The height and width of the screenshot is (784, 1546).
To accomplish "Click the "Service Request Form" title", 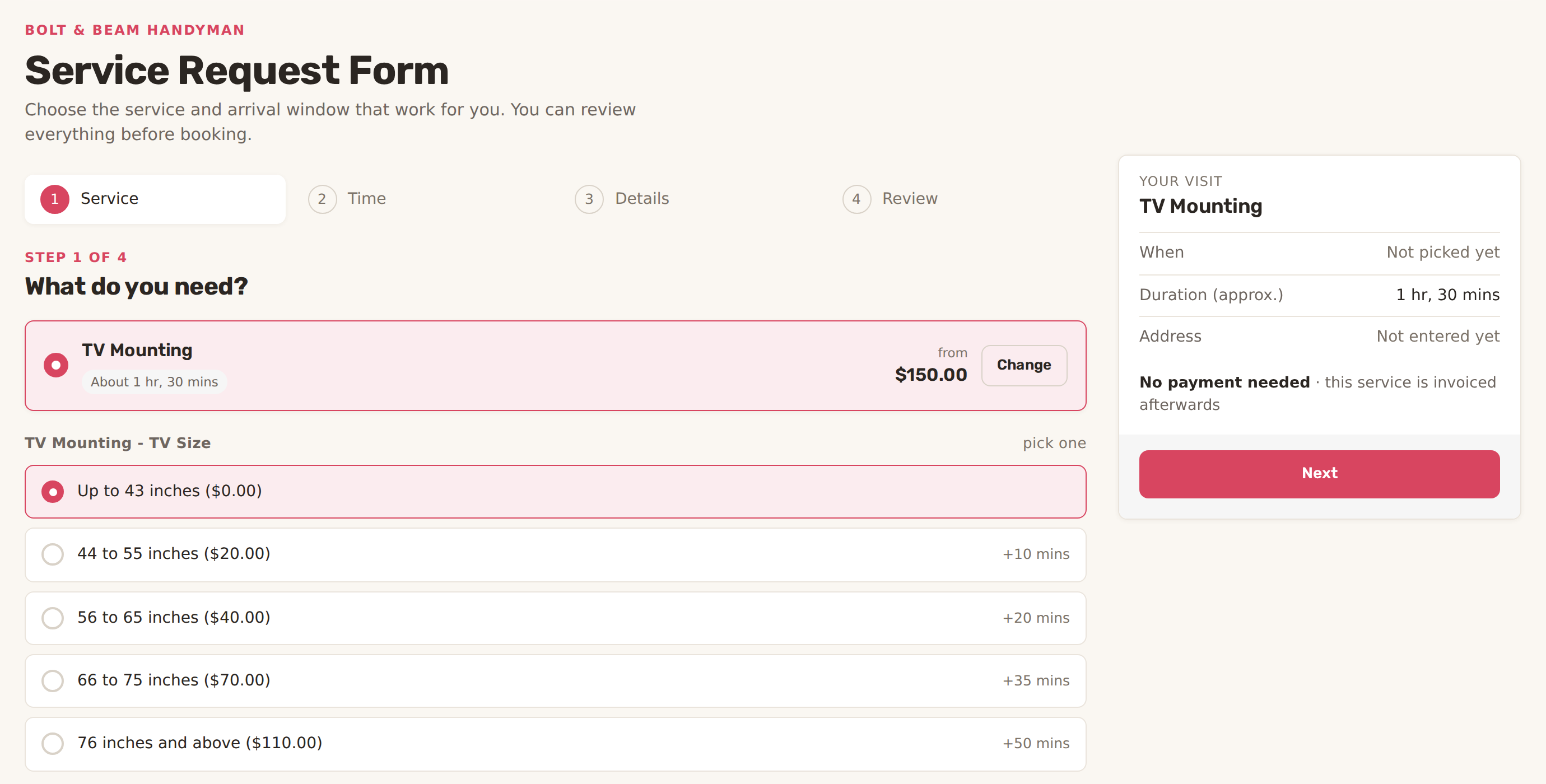I will (x=237, y=71).
